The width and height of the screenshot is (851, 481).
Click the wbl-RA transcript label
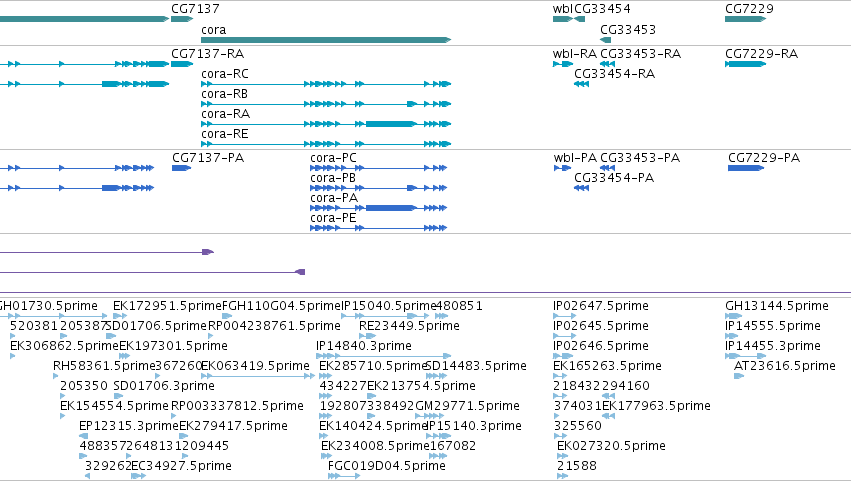[575, 54]
